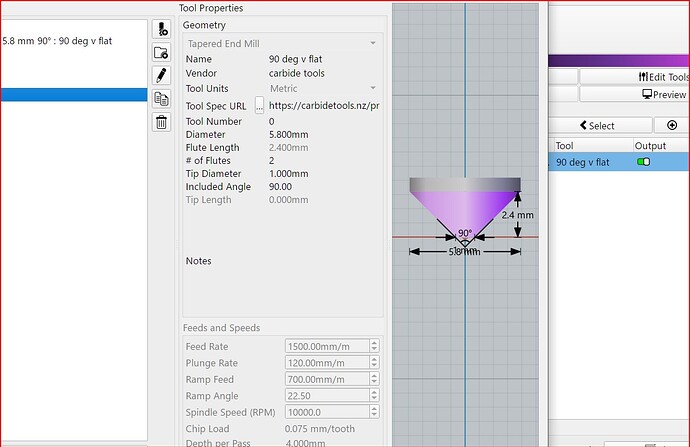Image resolution: width=690 pixels, height=447 pixels.
Task: Click the circled plus icon beside Select
Action: click(672, 125)
